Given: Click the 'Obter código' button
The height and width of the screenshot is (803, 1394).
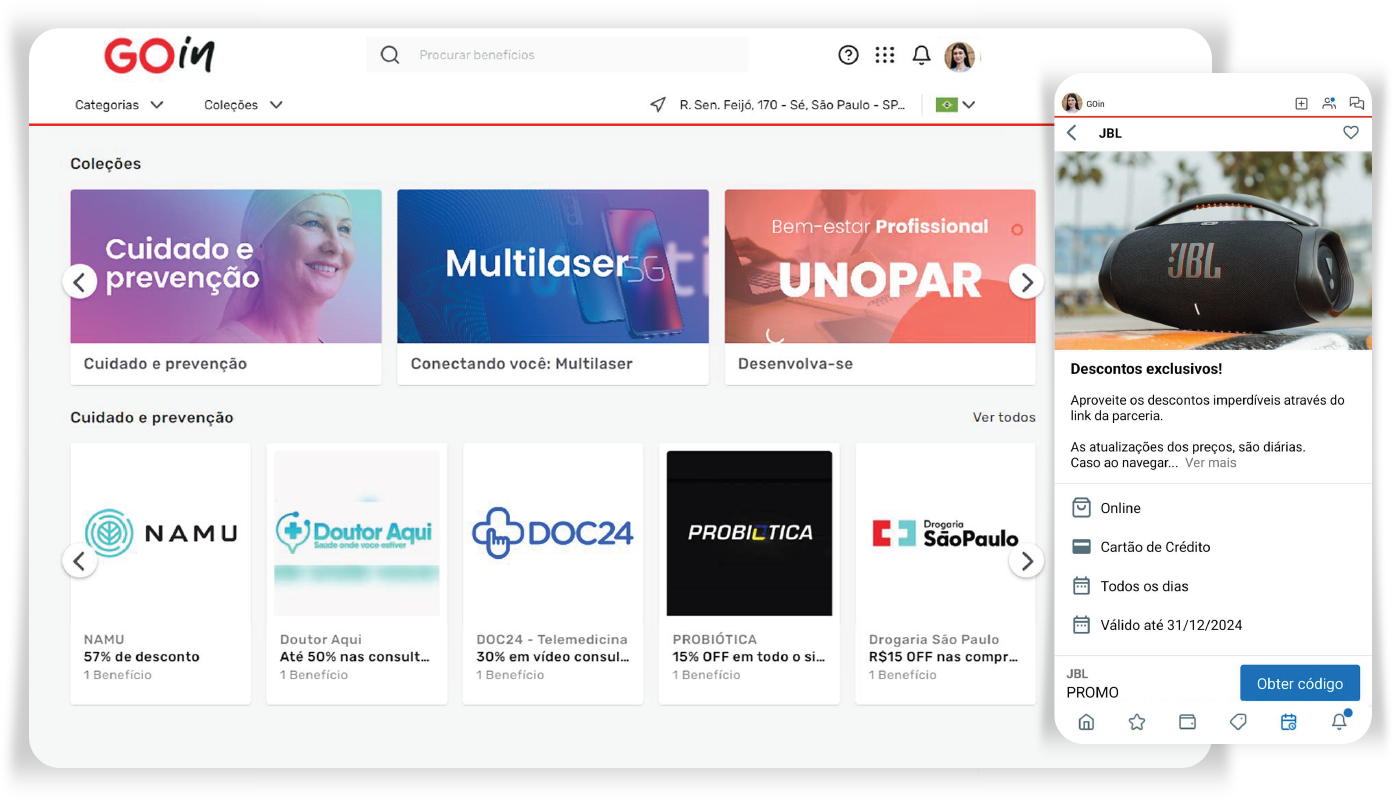Looking at the screenshot, I should coord(1300,683).
